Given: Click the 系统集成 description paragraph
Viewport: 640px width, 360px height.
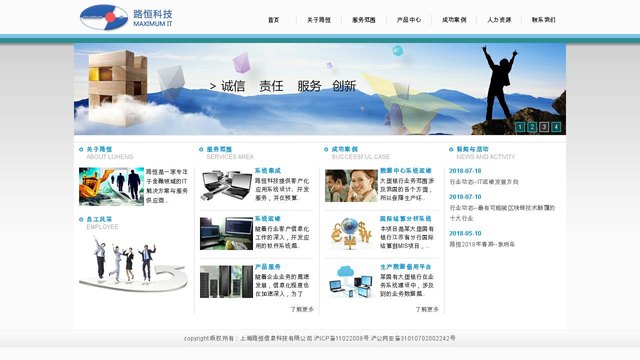Looking at the screenshot, I should 282,189.
